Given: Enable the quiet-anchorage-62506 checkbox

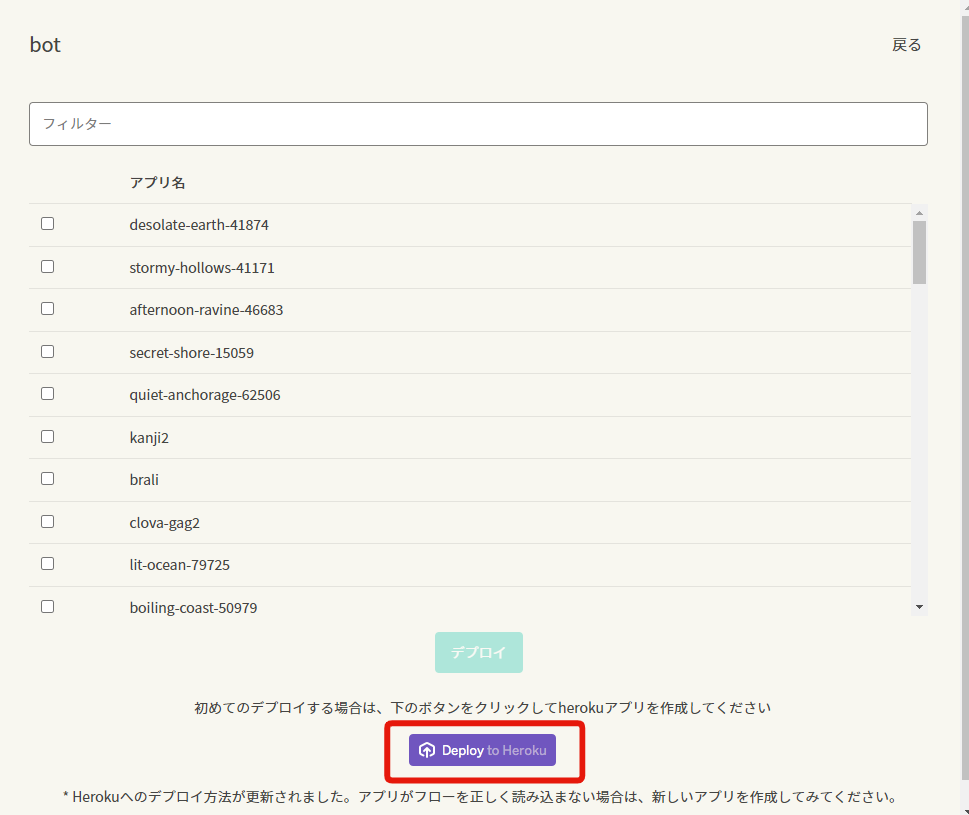Looking at the screenshot, I should (47, 393).
